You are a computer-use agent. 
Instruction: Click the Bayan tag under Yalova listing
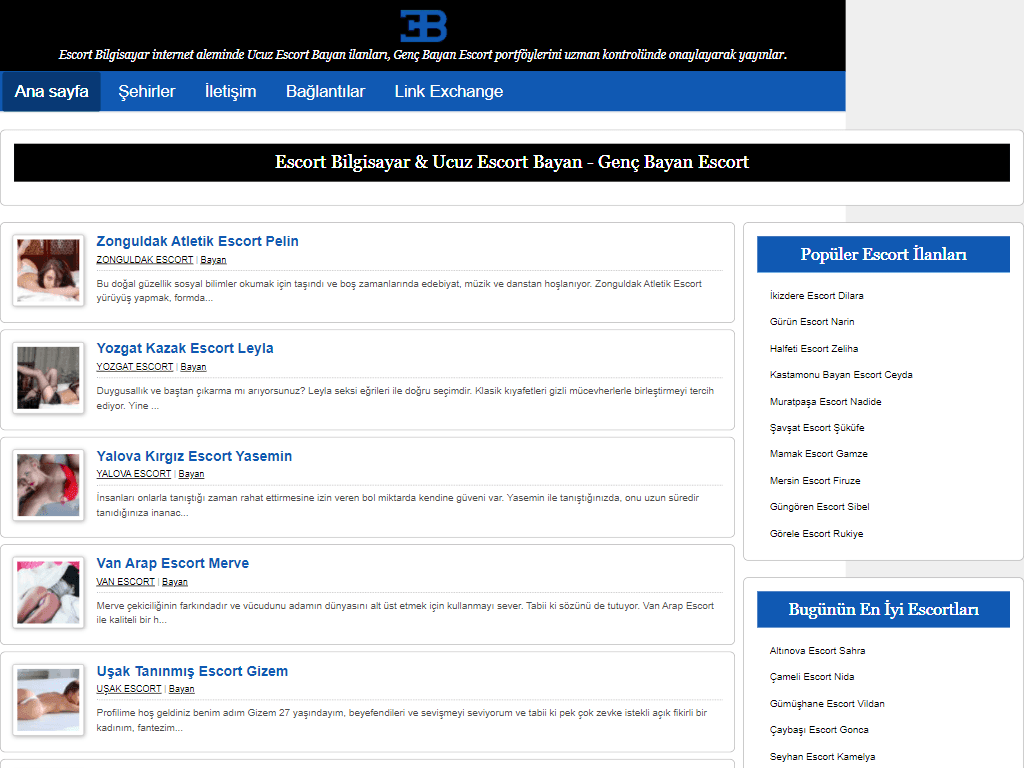pyautogui.click(x=191, y=474)
